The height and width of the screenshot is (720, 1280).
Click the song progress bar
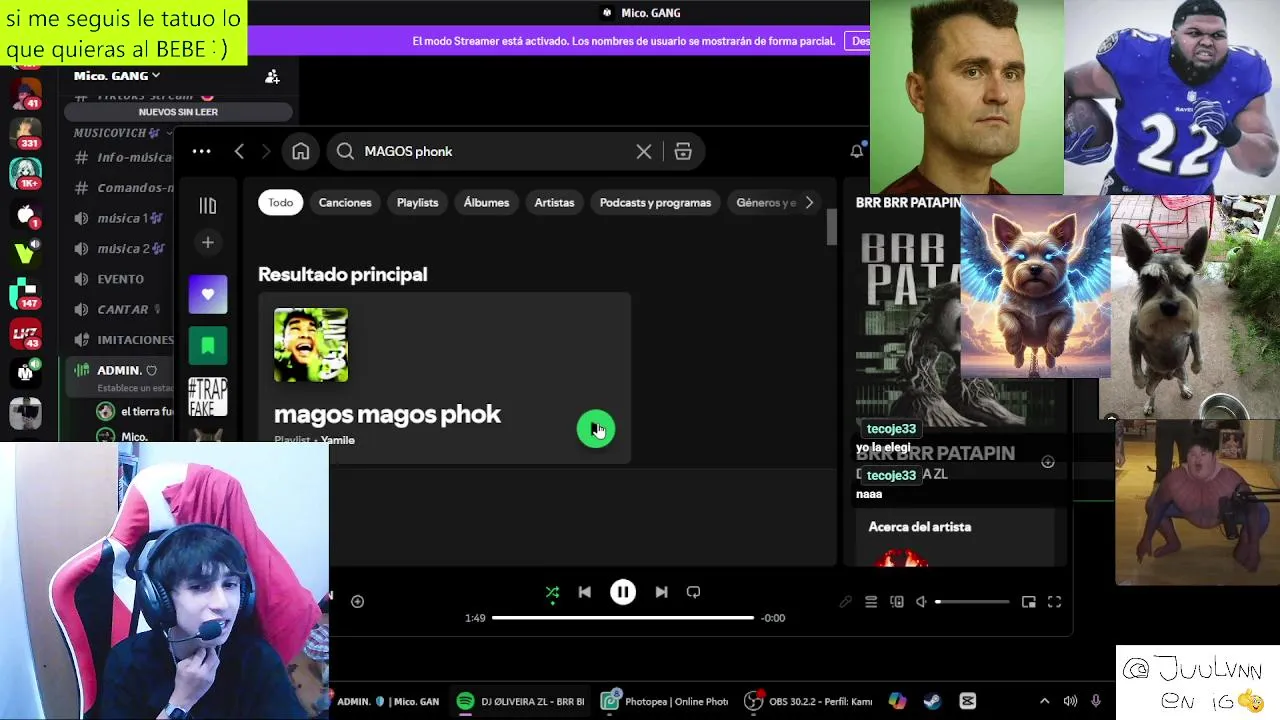(623, 618)
